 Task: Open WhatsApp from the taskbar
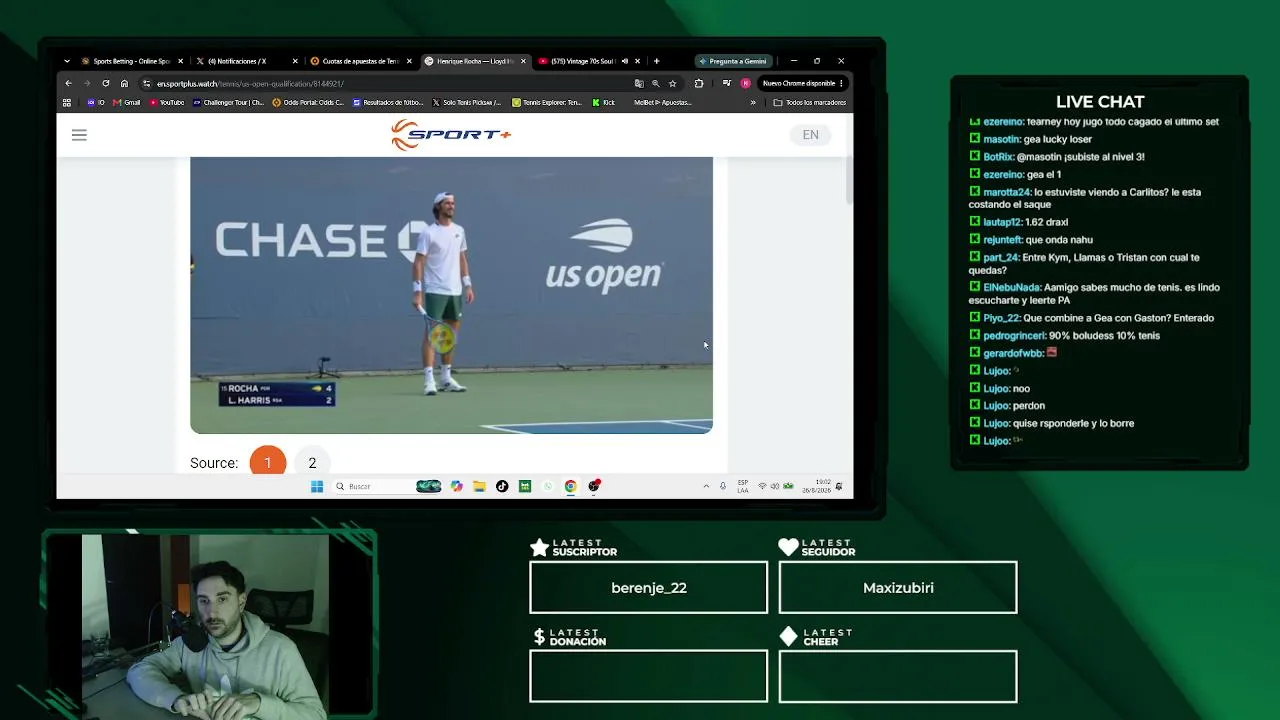[547, 486]
